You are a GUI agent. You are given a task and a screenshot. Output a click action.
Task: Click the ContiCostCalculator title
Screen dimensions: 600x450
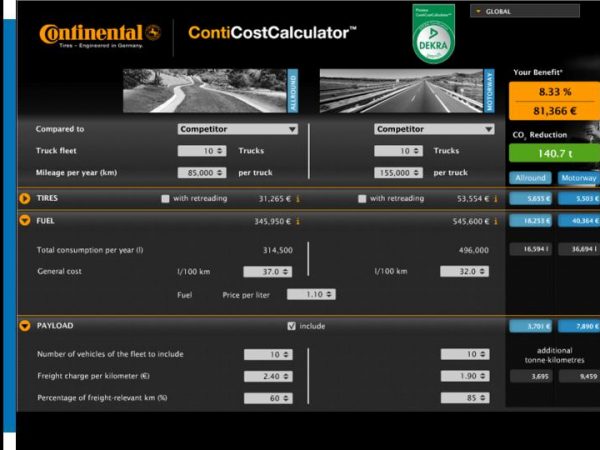click(272, 33)
